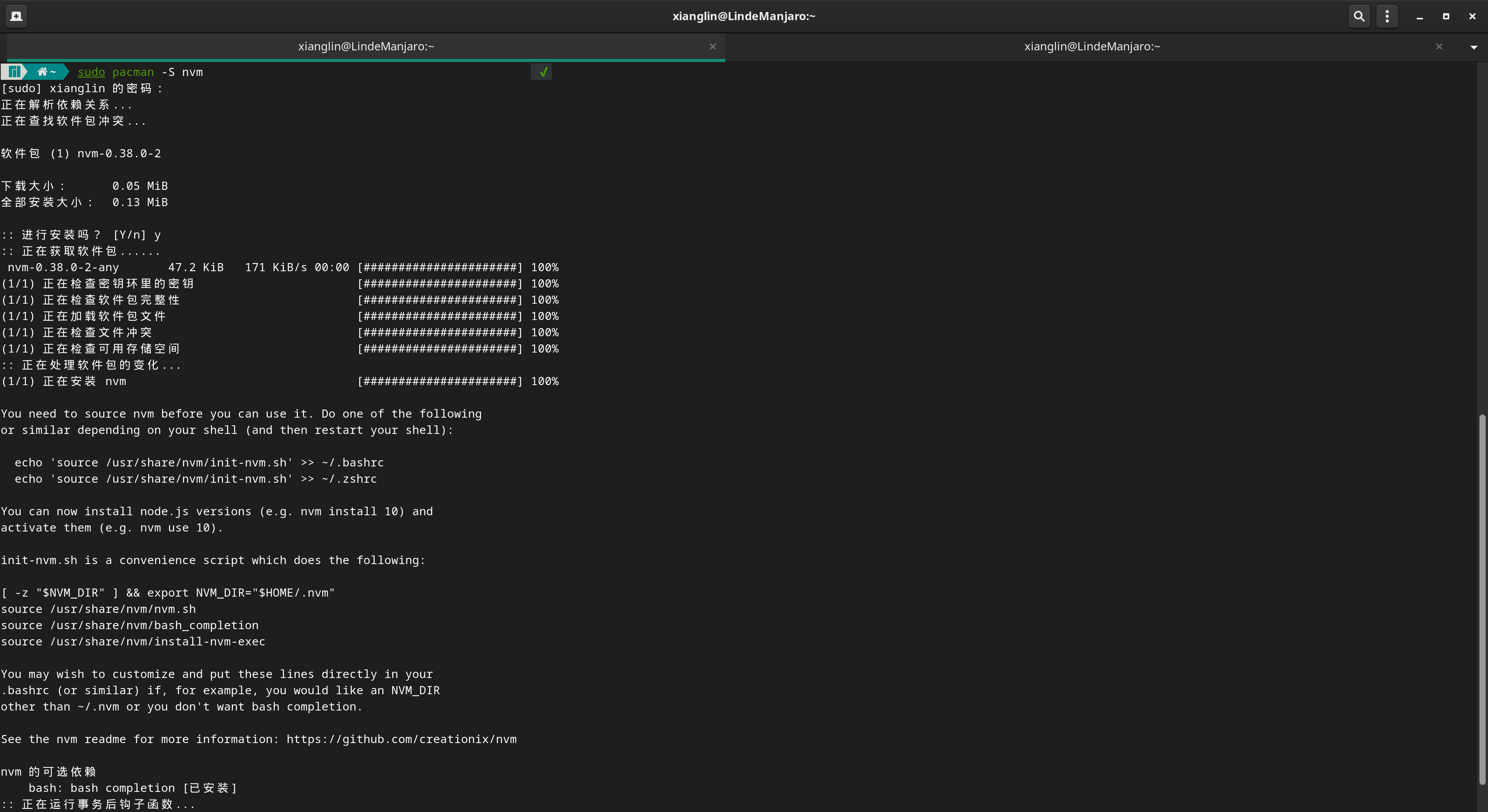Maximize the terminal window

click(x=1446, y=16)
